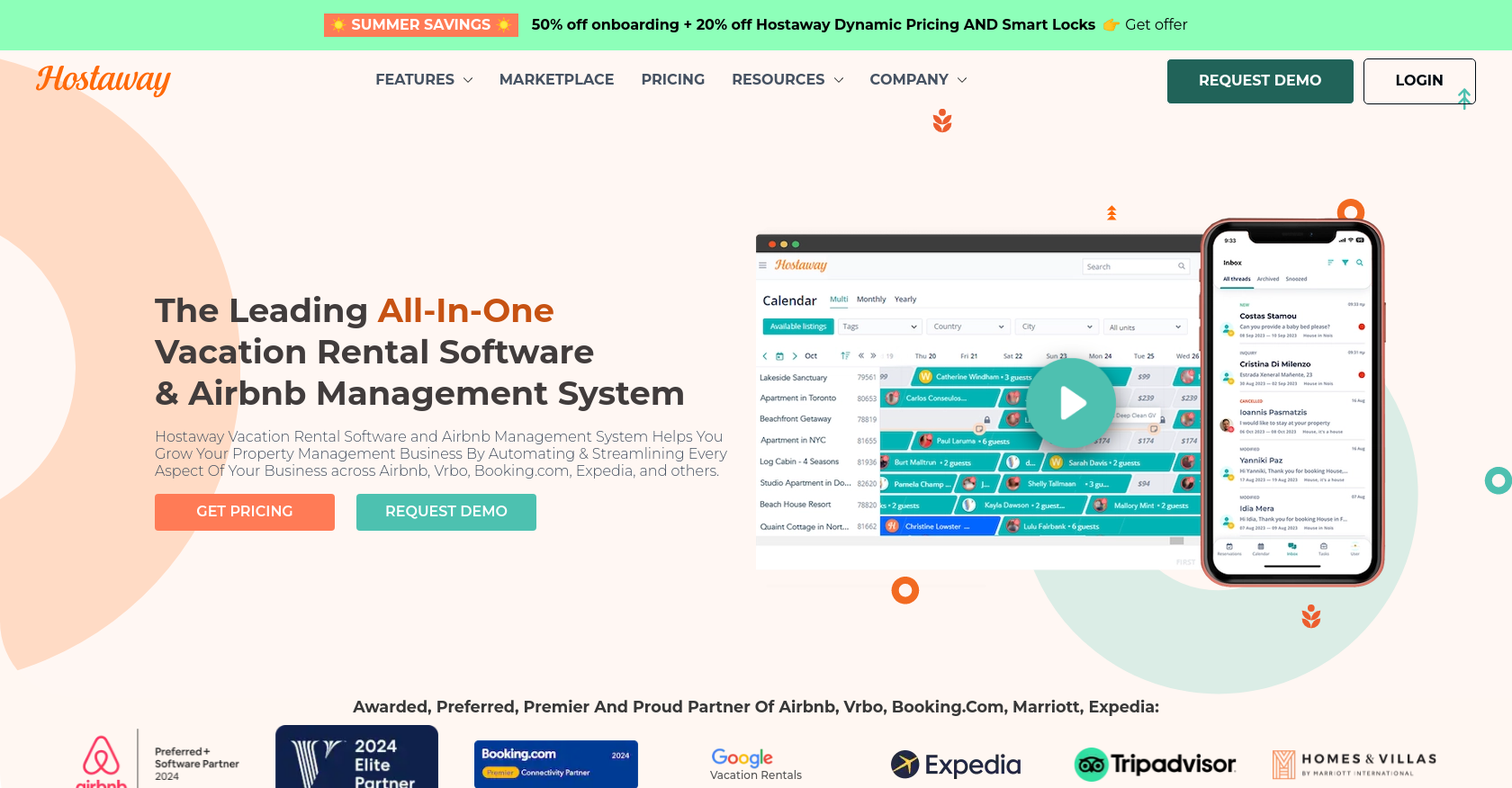Open the Tags dropdown in preview
Screen dimensions: 1512x788
pyautogui.click(x=879, y=327)
